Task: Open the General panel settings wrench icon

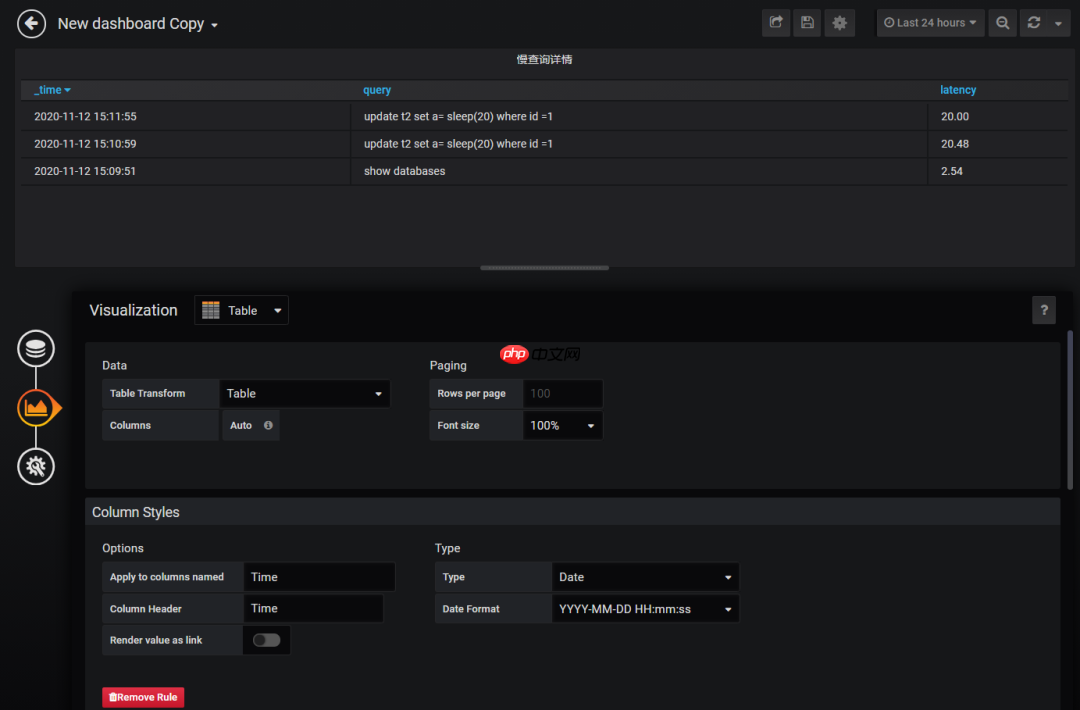Action: pos(36,466)
